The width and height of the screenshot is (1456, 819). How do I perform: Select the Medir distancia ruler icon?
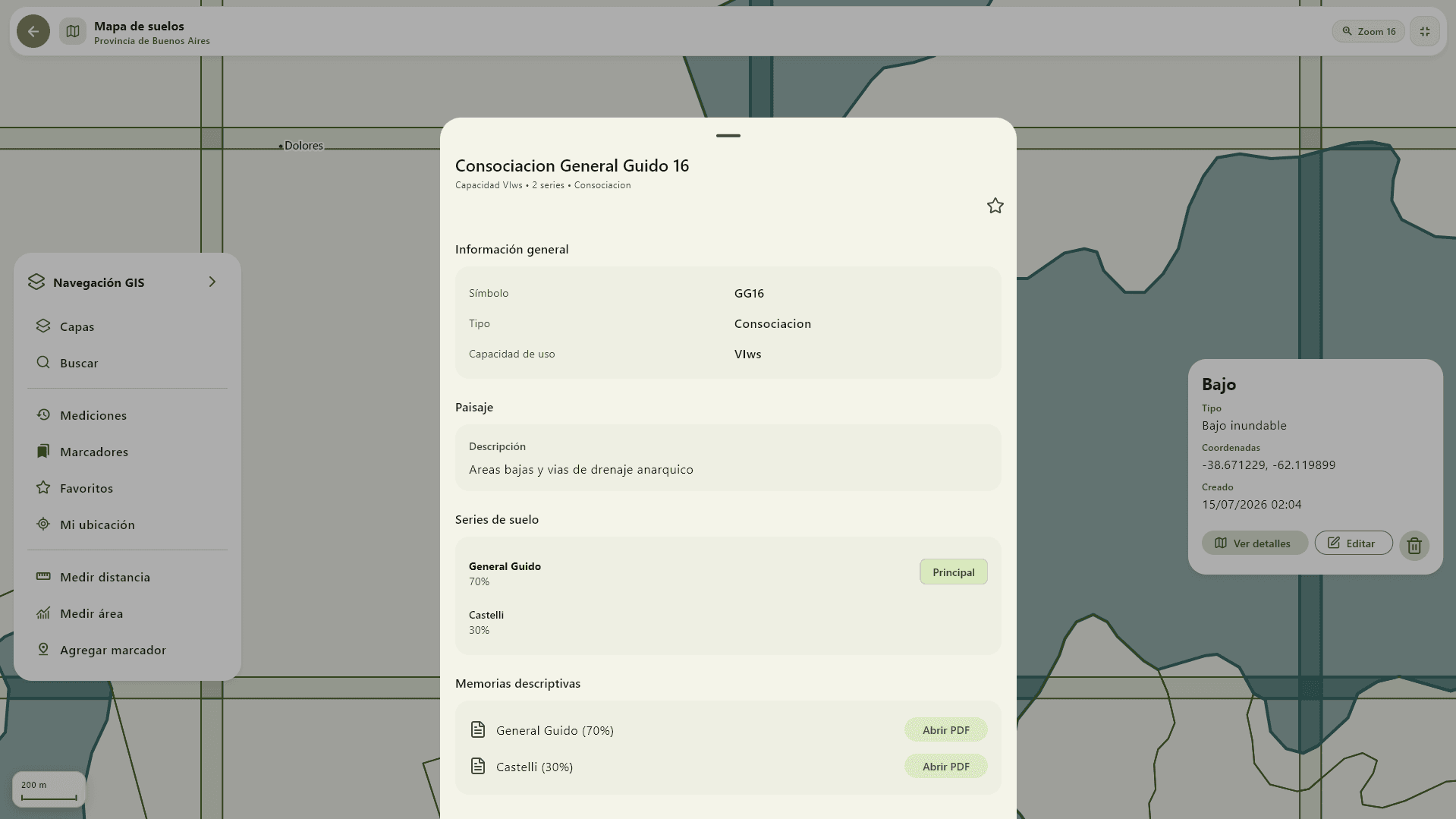point(43,576)
